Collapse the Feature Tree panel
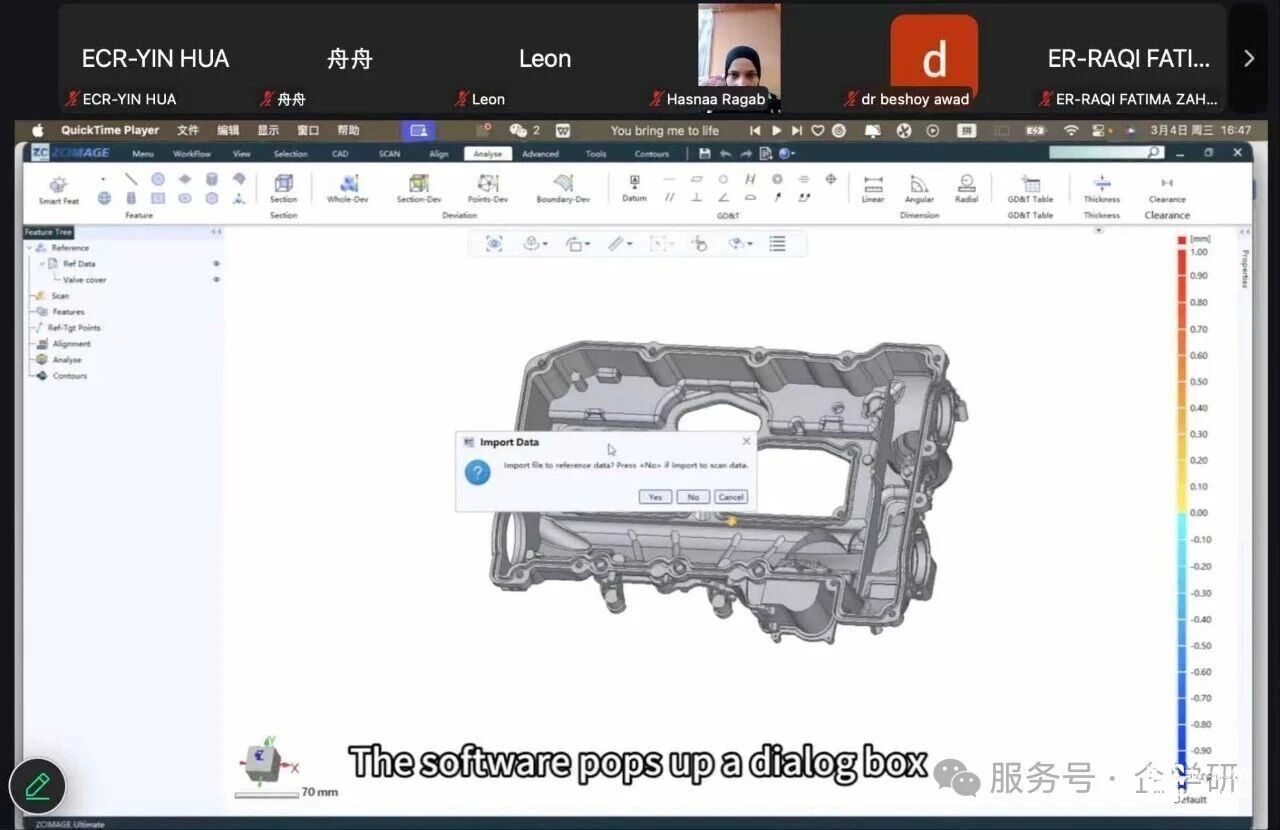 click(x=215, y=232)
